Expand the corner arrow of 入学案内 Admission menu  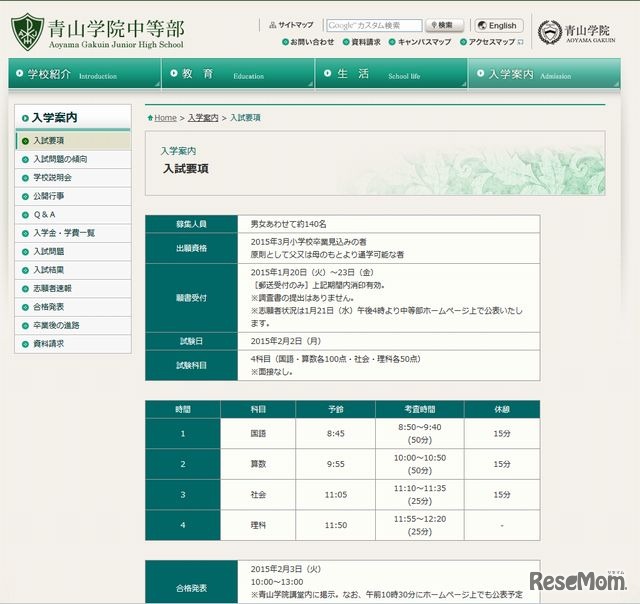(616, 84)
